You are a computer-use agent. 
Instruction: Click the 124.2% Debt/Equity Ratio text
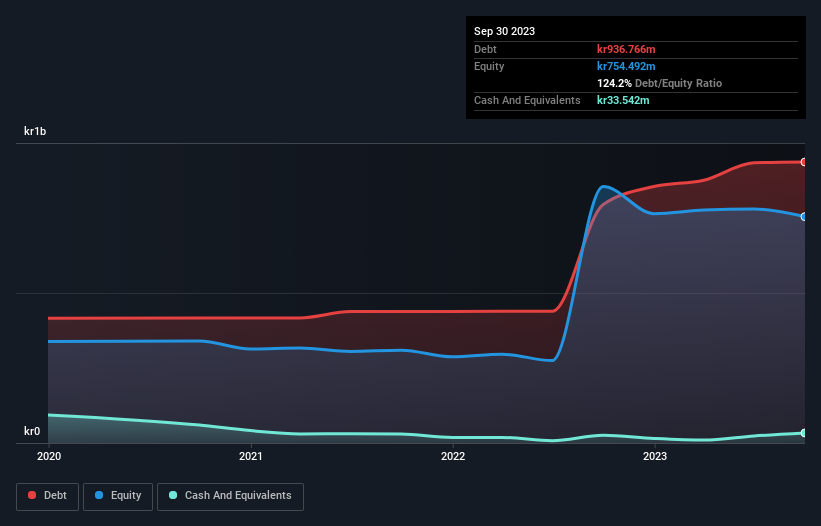pos(659,83)
